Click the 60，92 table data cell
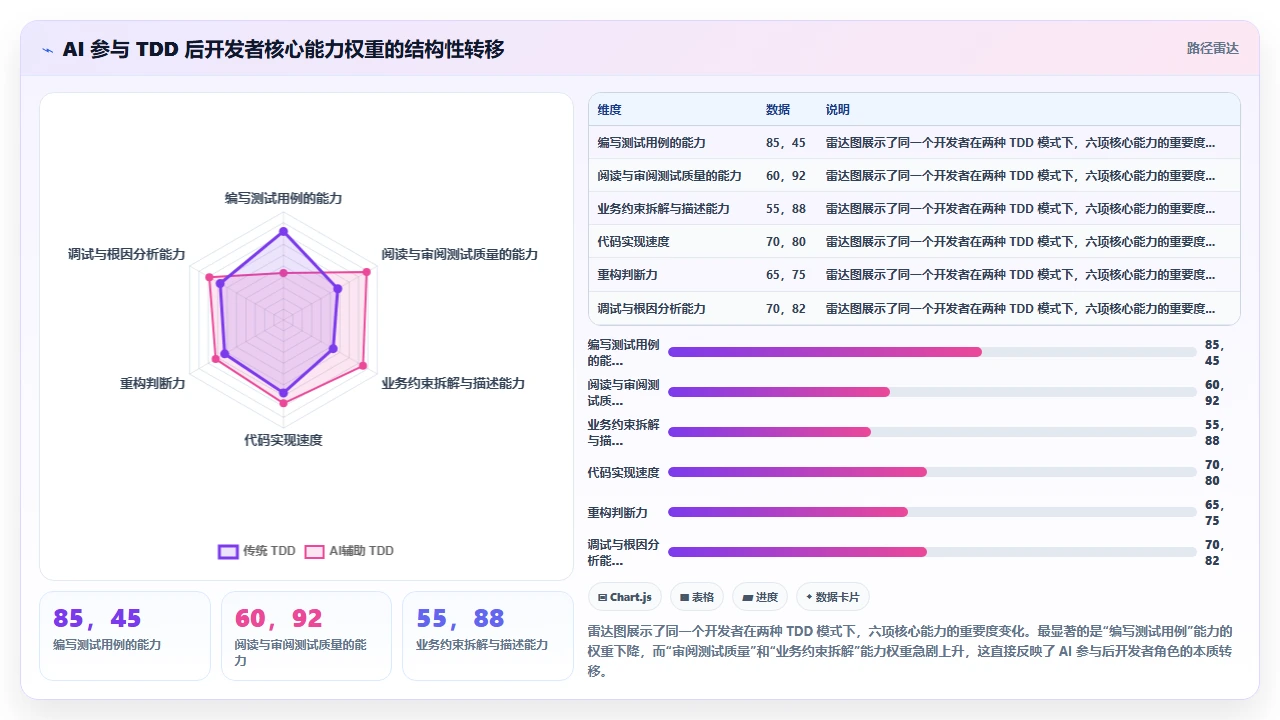This screenshot has height=720, width=1280. 785,176
